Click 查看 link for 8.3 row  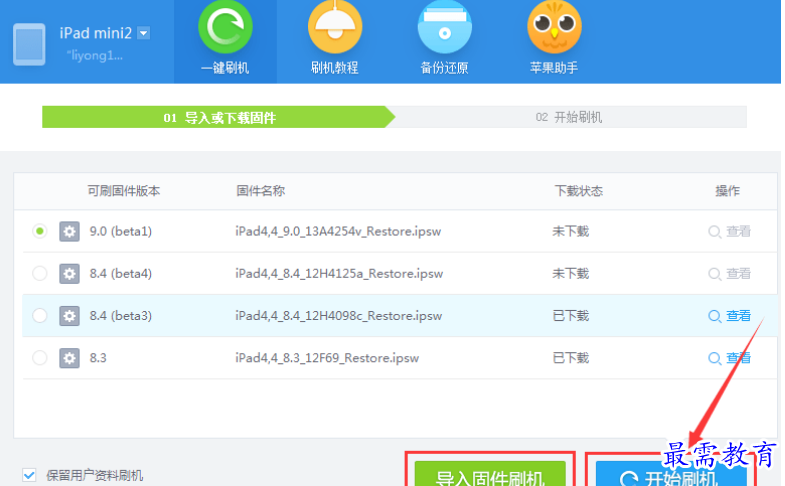coord(739,358)
